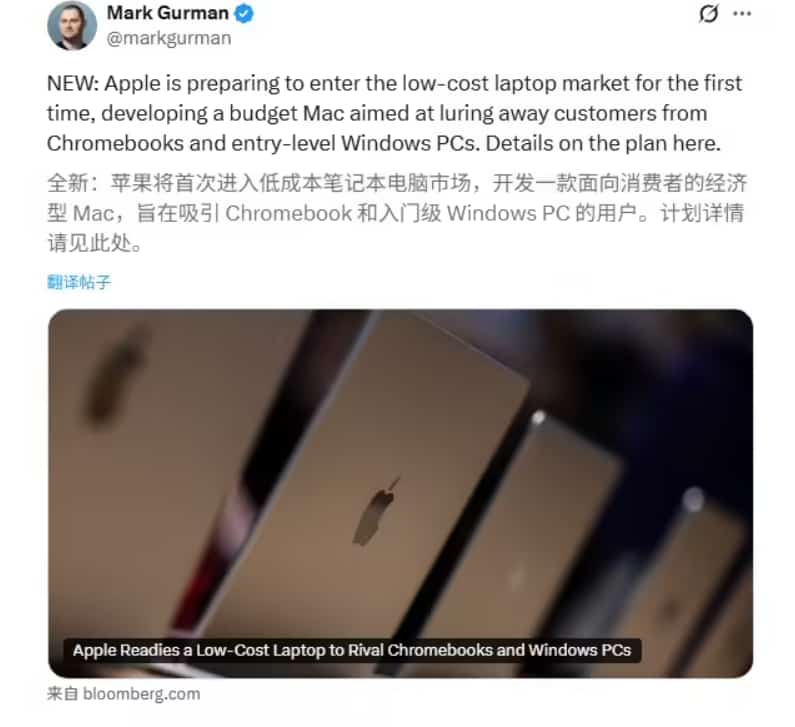This screenshot has width=795, height=727.
Task: Open the three-dot more options menu
Action: pos(742,14)
